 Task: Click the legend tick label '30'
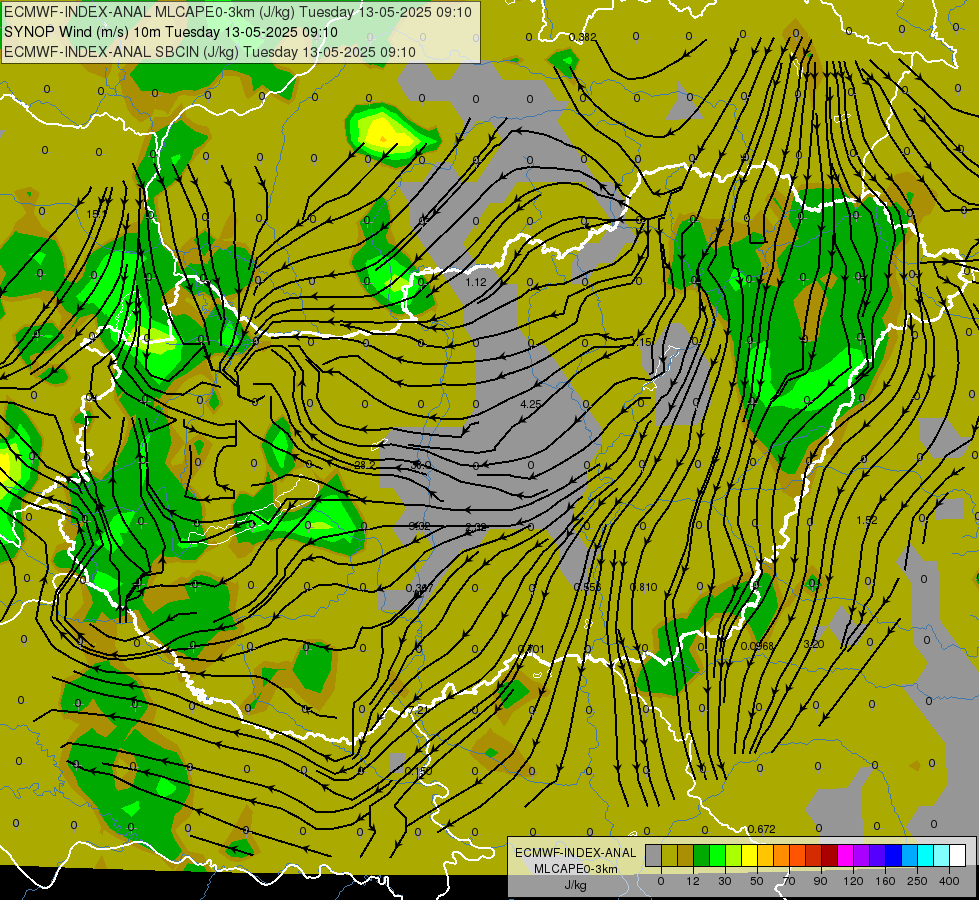[x=725, y=881]
